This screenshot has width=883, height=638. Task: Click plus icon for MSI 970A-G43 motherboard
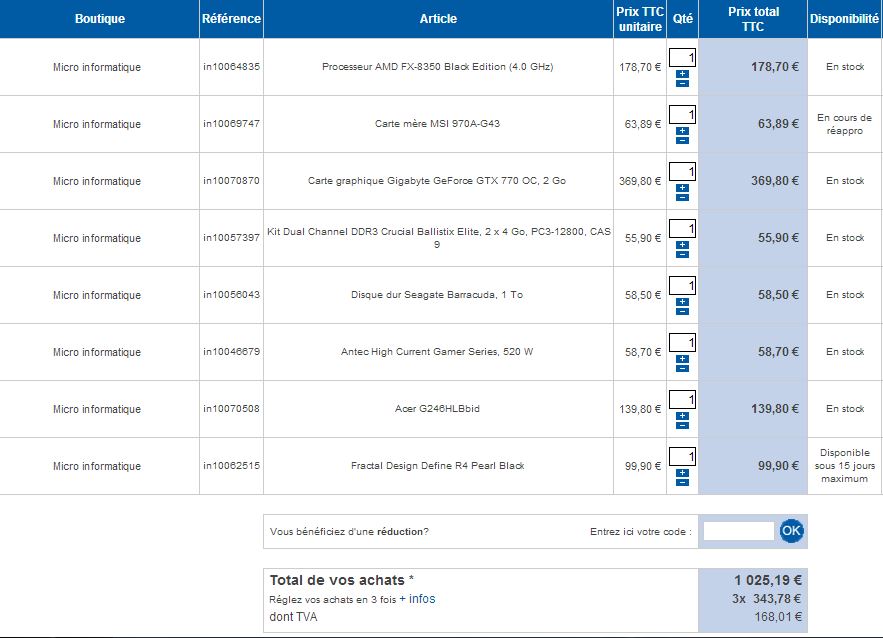pos(682,130)
